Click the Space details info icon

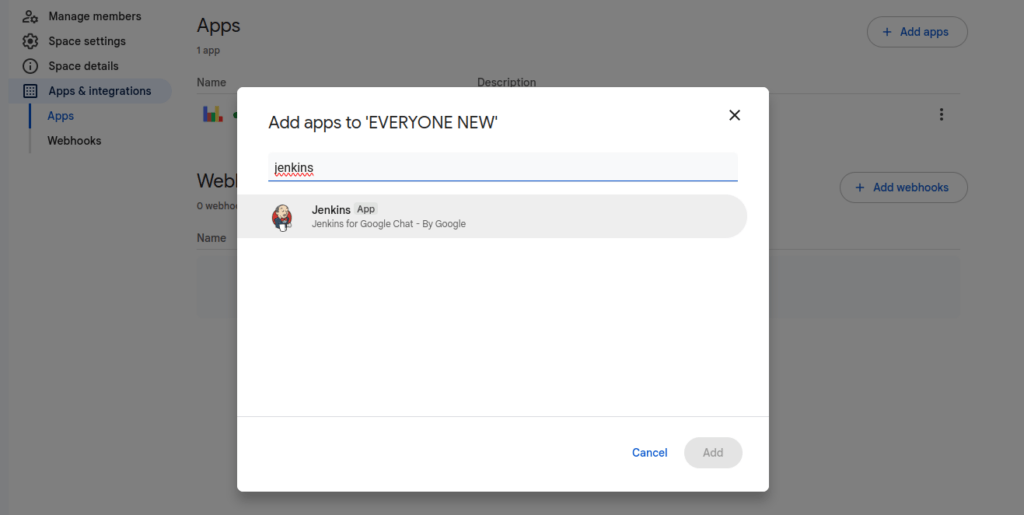(30, 66)
